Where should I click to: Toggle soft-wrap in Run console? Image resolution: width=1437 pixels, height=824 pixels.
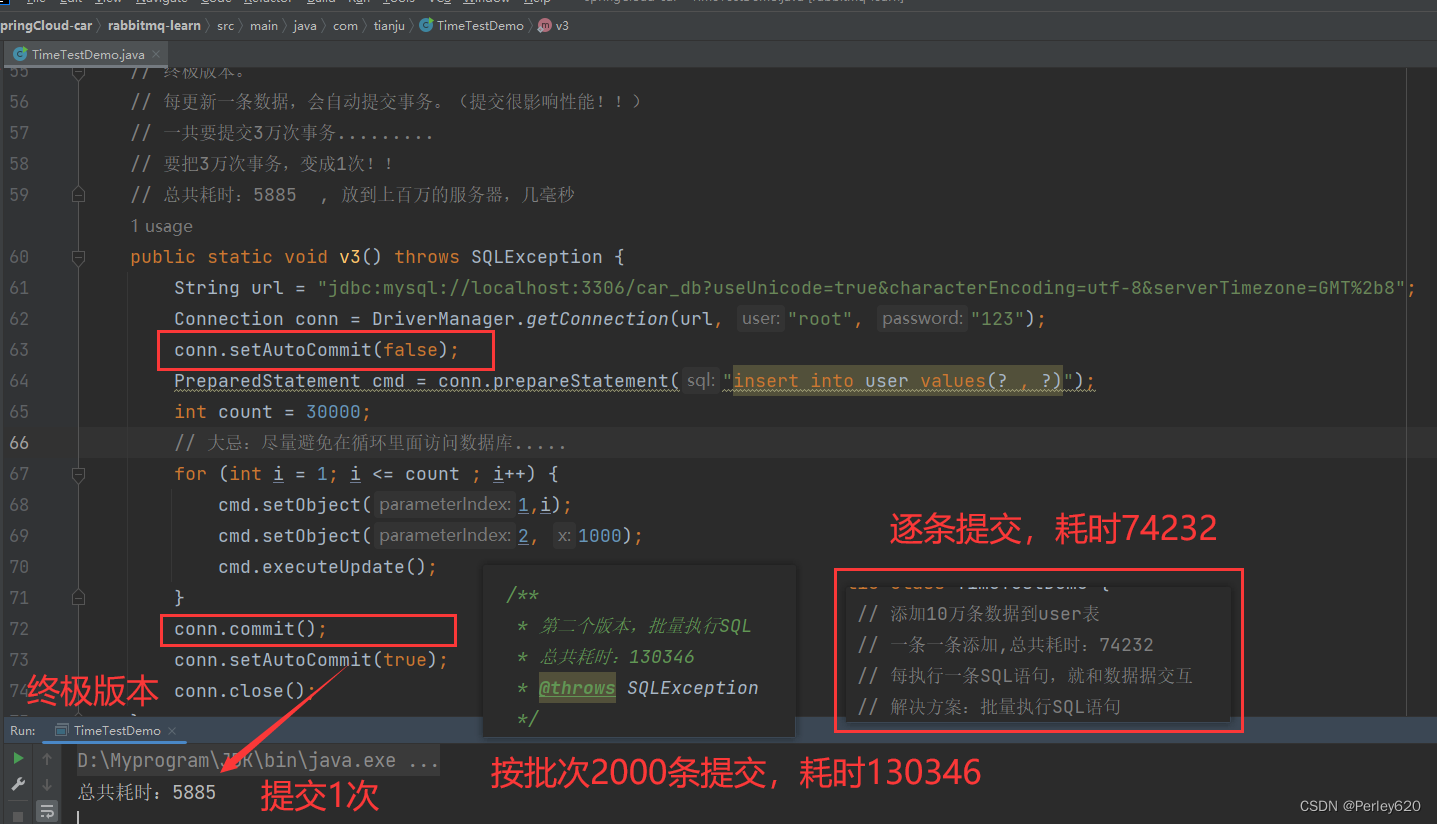pos(47,812)
